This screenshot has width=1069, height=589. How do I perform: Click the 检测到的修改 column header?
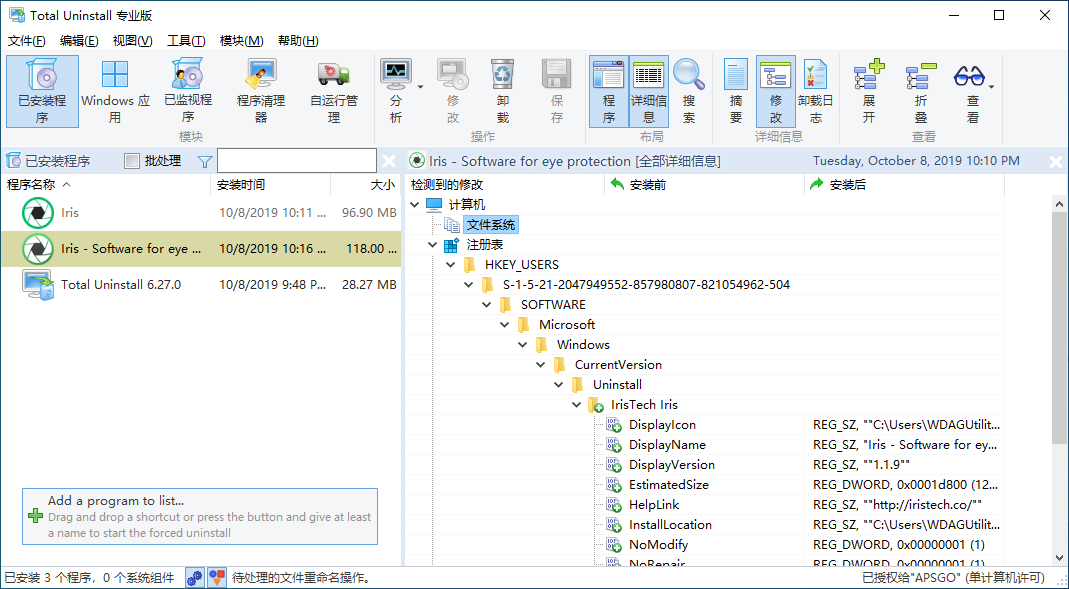(x=505, y=185)
